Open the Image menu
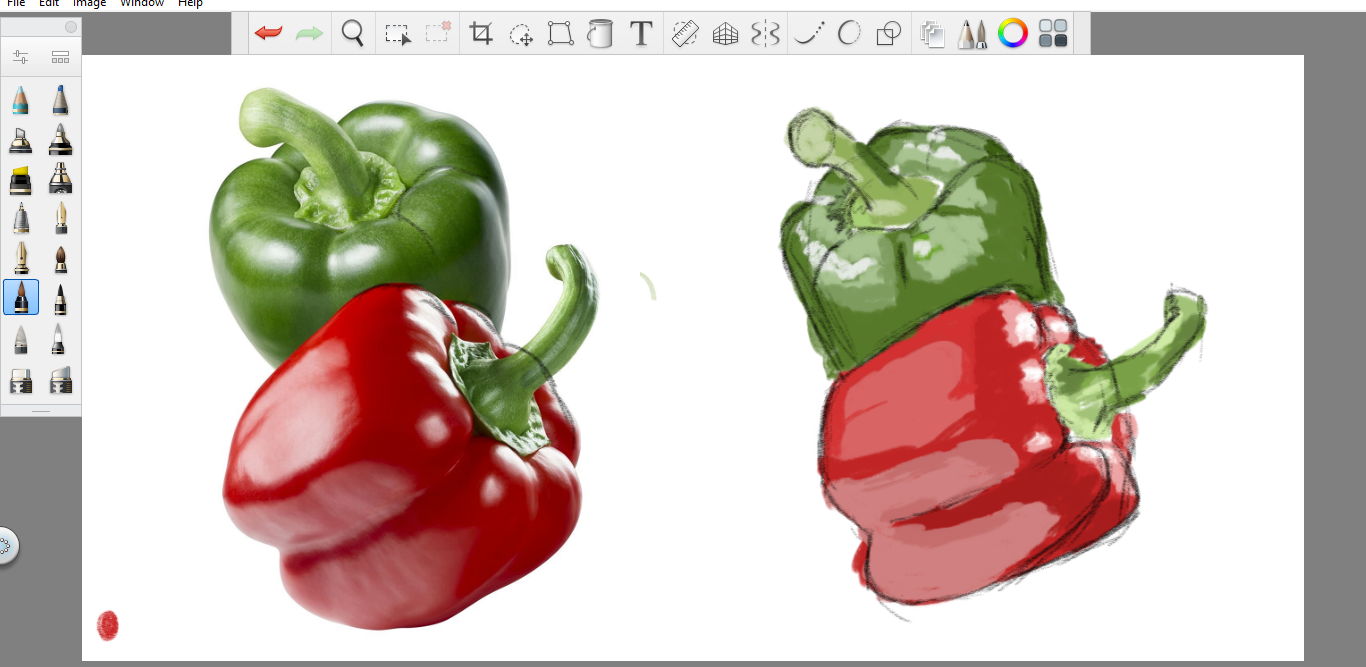1366x667 pixels. 89,3
